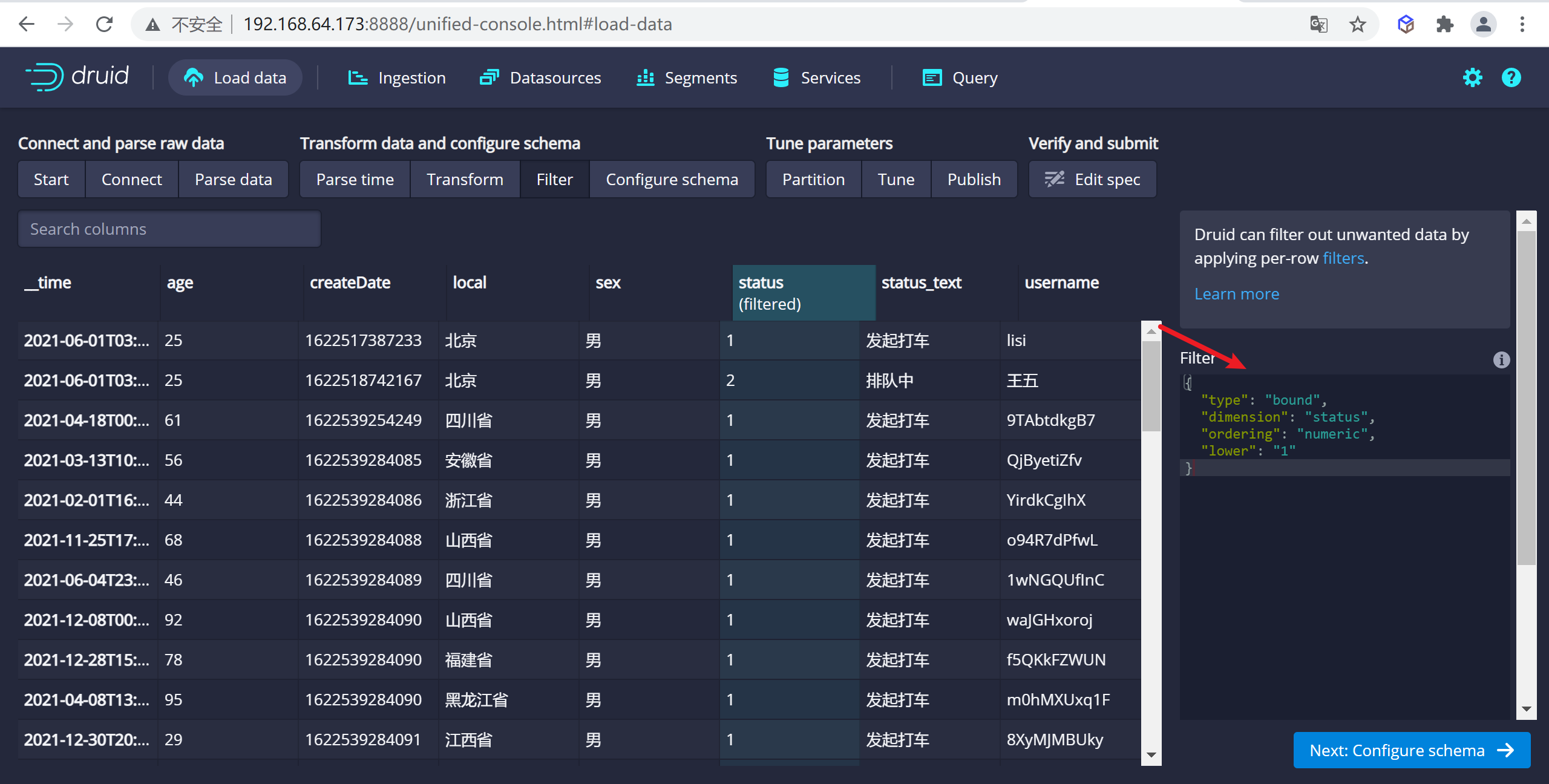
Task: Click the Filter info icon
Action: click(1501, 359)
